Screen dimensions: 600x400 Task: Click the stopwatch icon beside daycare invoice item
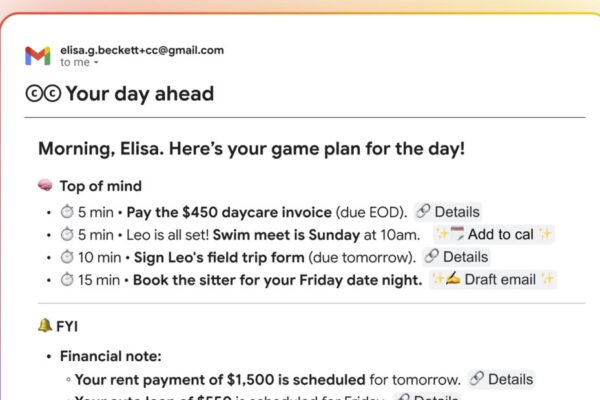(x=68, y=212)
